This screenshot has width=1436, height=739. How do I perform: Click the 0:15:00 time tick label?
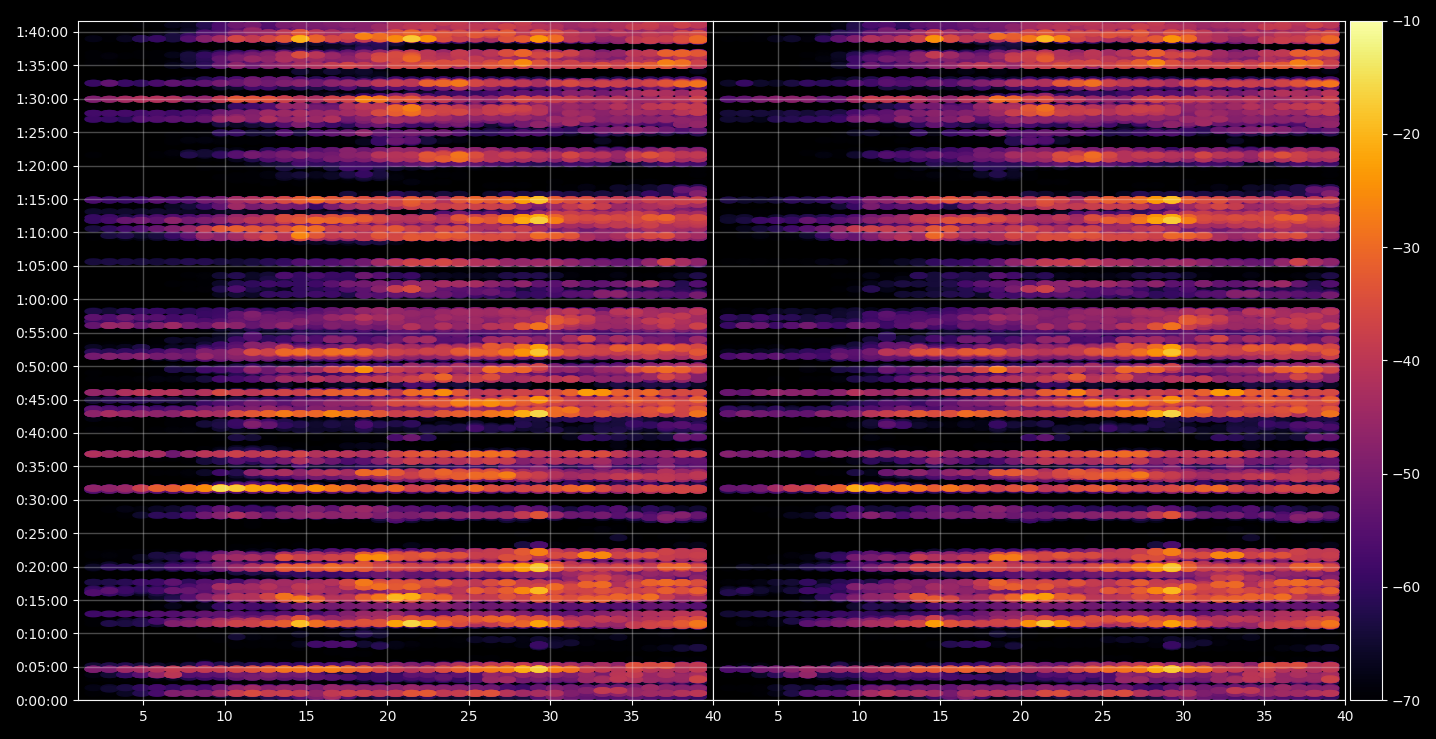point(42,601)
